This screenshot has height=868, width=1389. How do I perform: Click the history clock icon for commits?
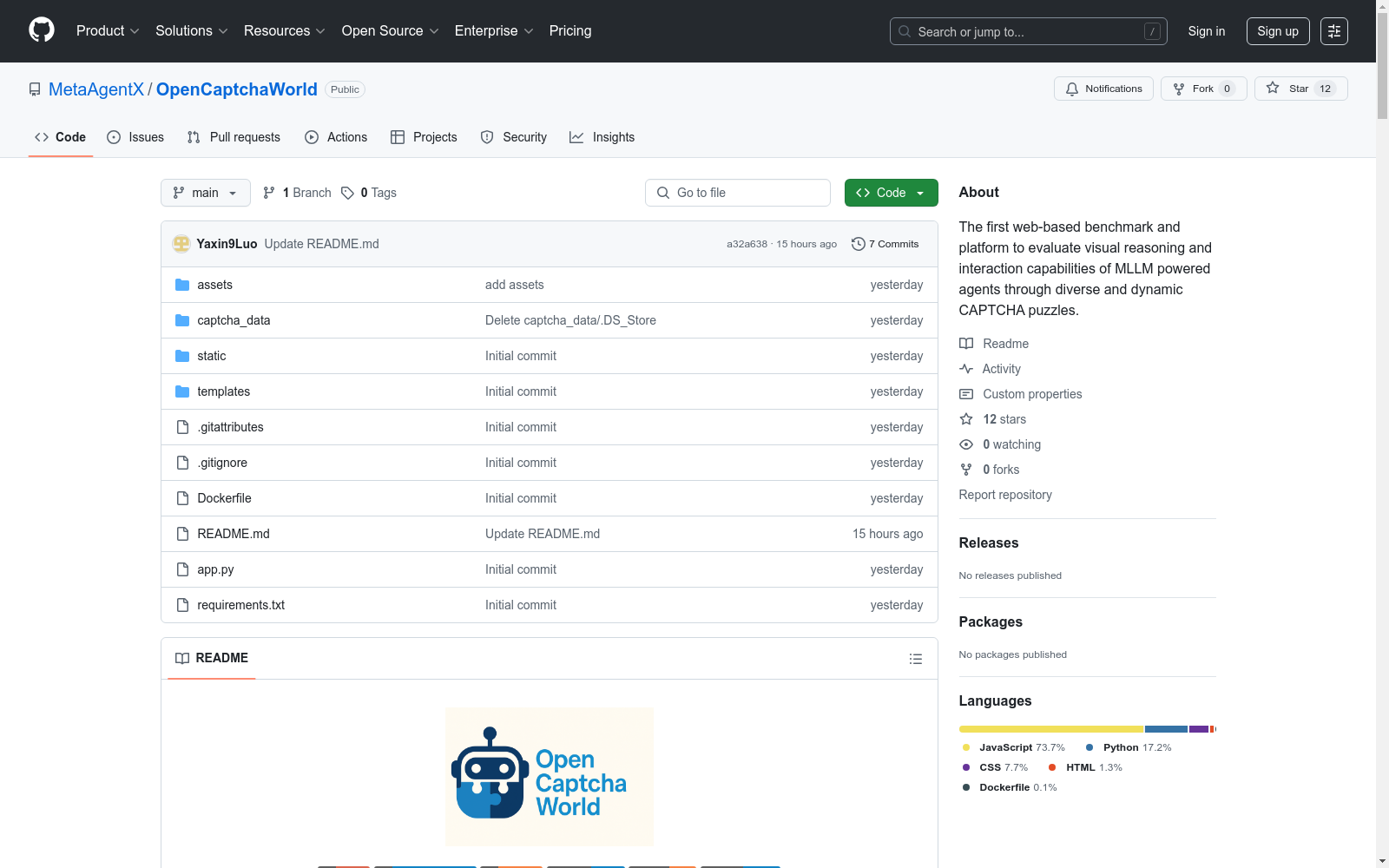859,244
